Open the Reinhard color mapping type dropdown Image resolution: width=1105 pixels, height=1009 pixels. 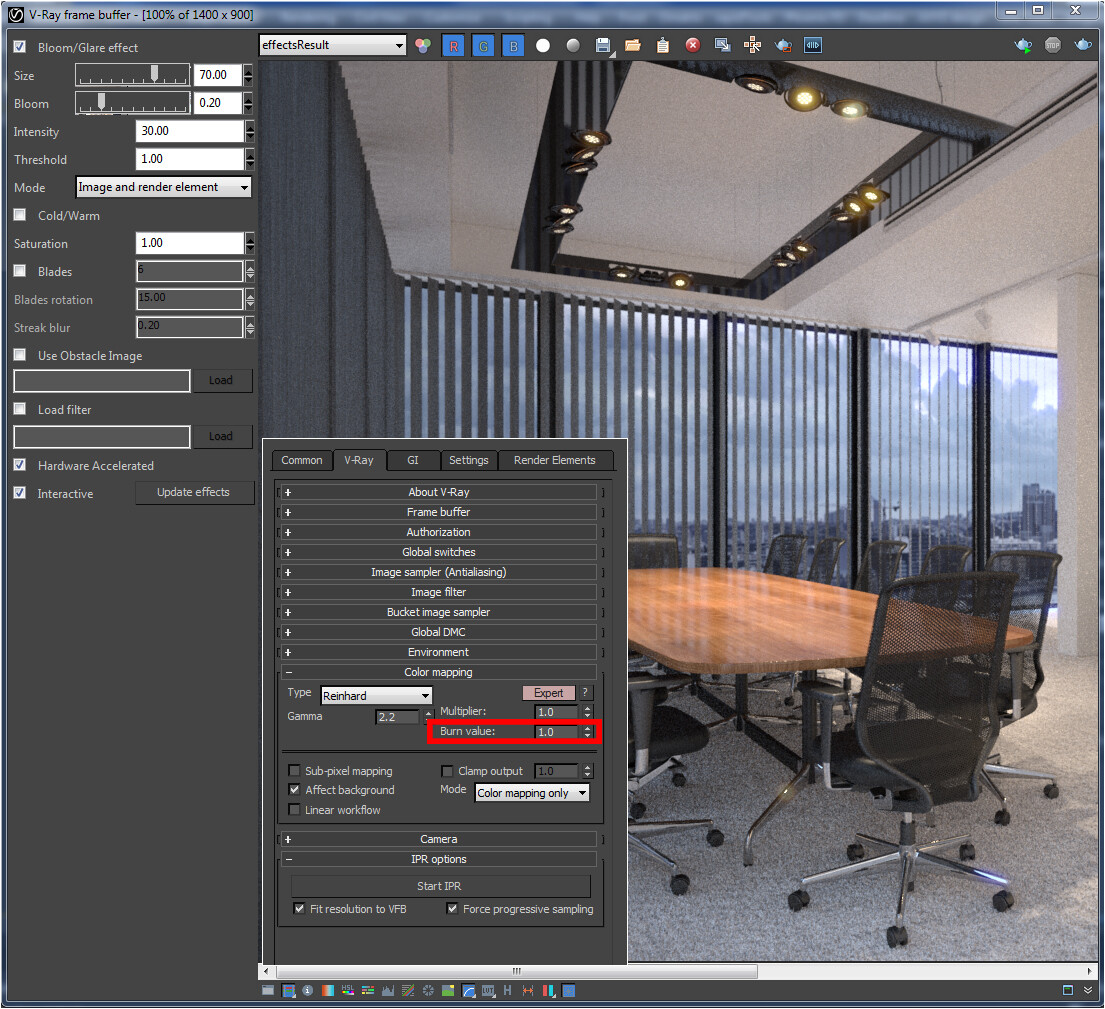(376, 695)
